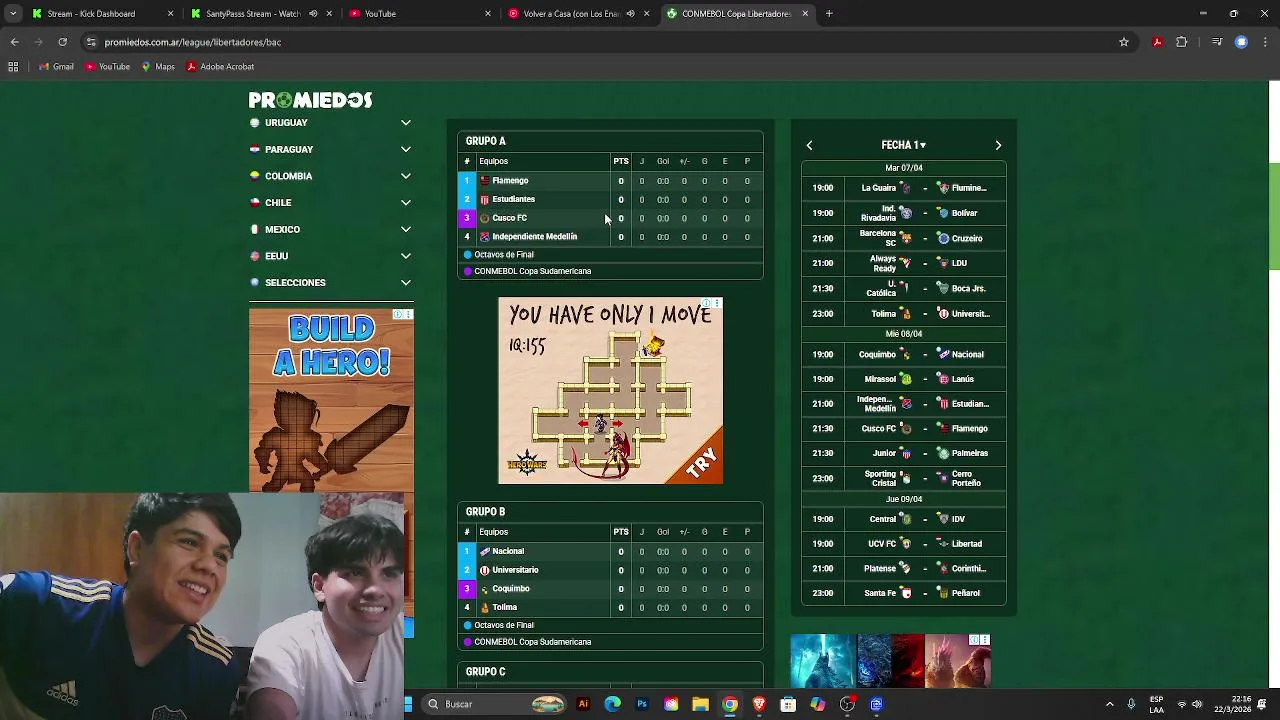Open the Chrome profile avatar

(x=1241, y=42)
